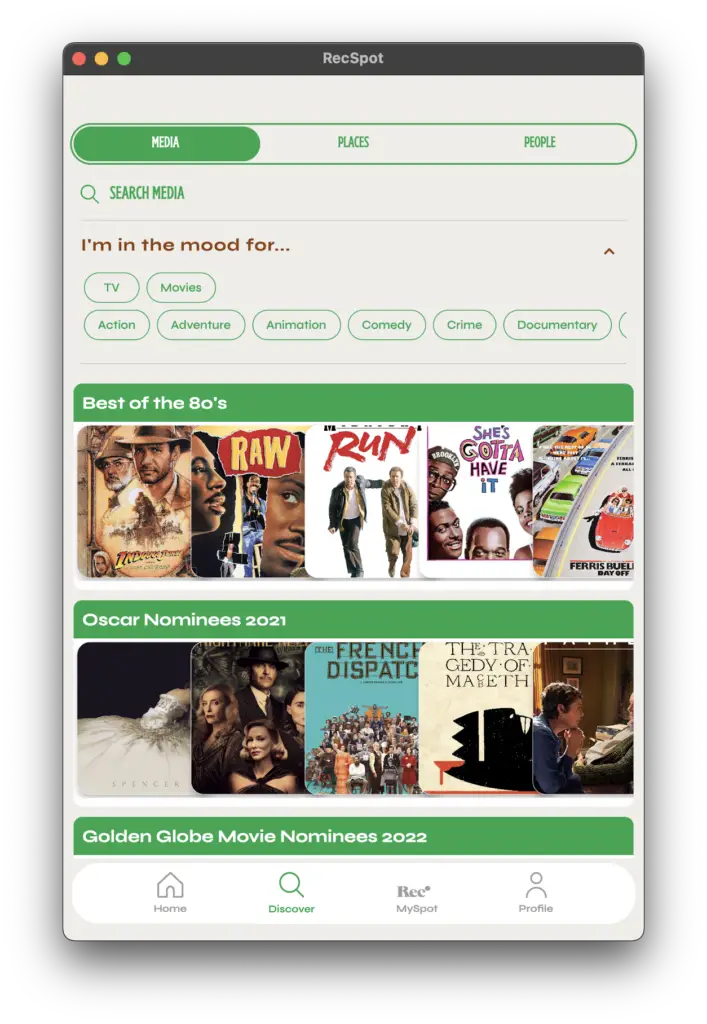
Task: Open the Best of the 80's list
Action: pos(353,403)
